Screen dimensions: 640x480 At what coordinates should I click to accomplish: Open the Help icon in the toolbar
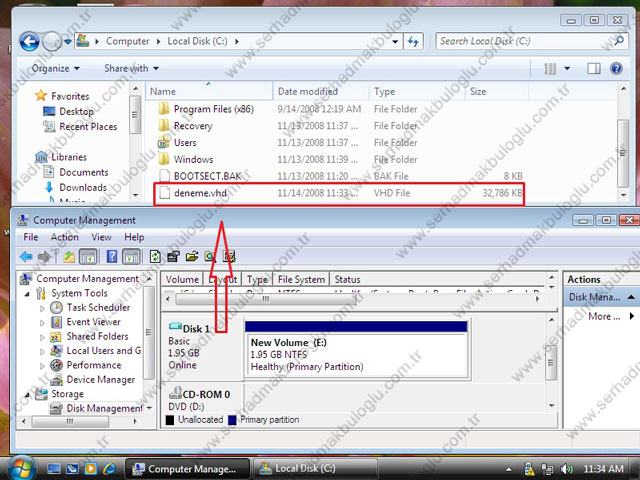tap(111, 257)
